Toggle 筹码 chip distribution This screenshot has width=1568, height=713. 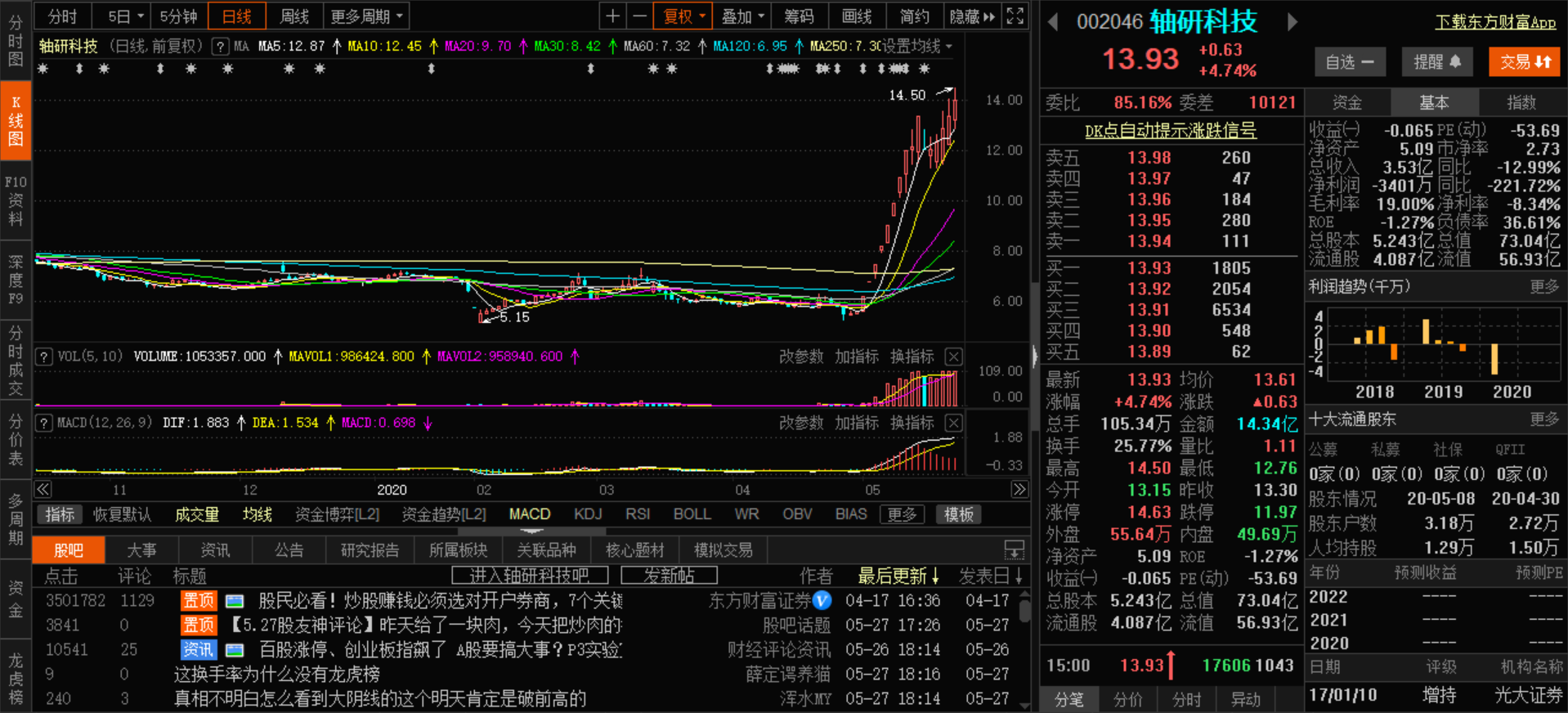coord(800,16)
